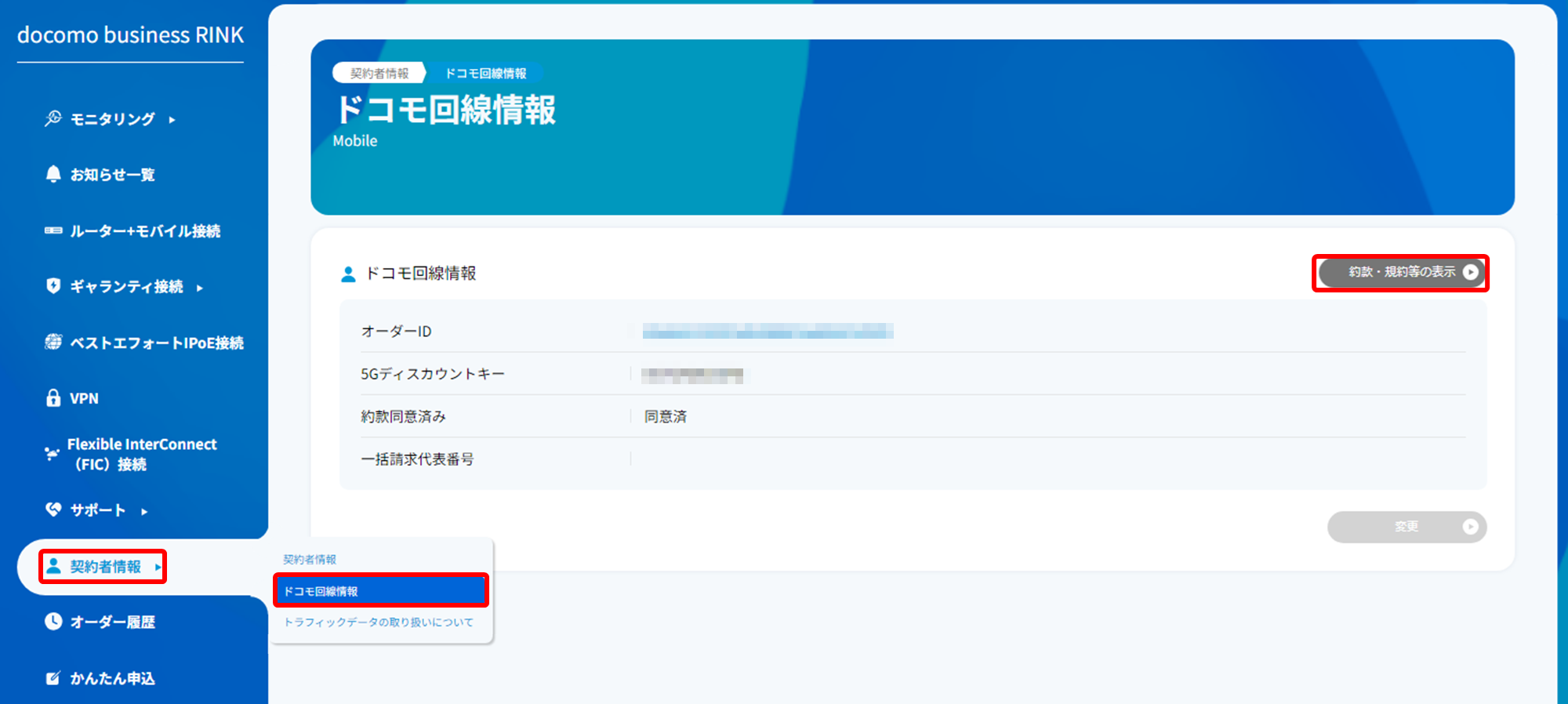Open お知らせ一覧 in the sidebar
The height and width of the screenshot is (704, 1568).
pos(112,174)
